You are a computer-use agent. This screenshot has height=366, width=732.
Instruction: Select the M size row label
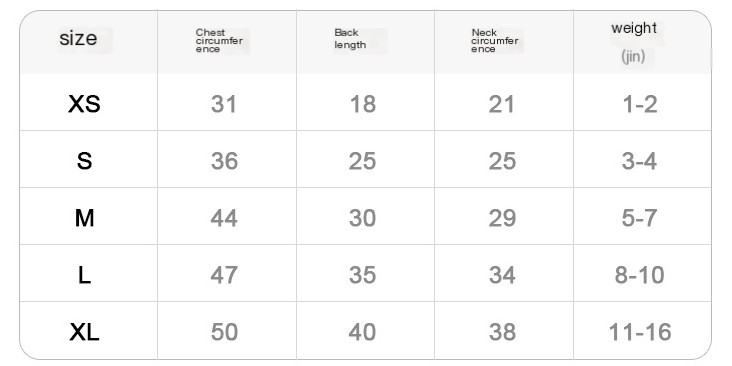(x=84, y=218)
